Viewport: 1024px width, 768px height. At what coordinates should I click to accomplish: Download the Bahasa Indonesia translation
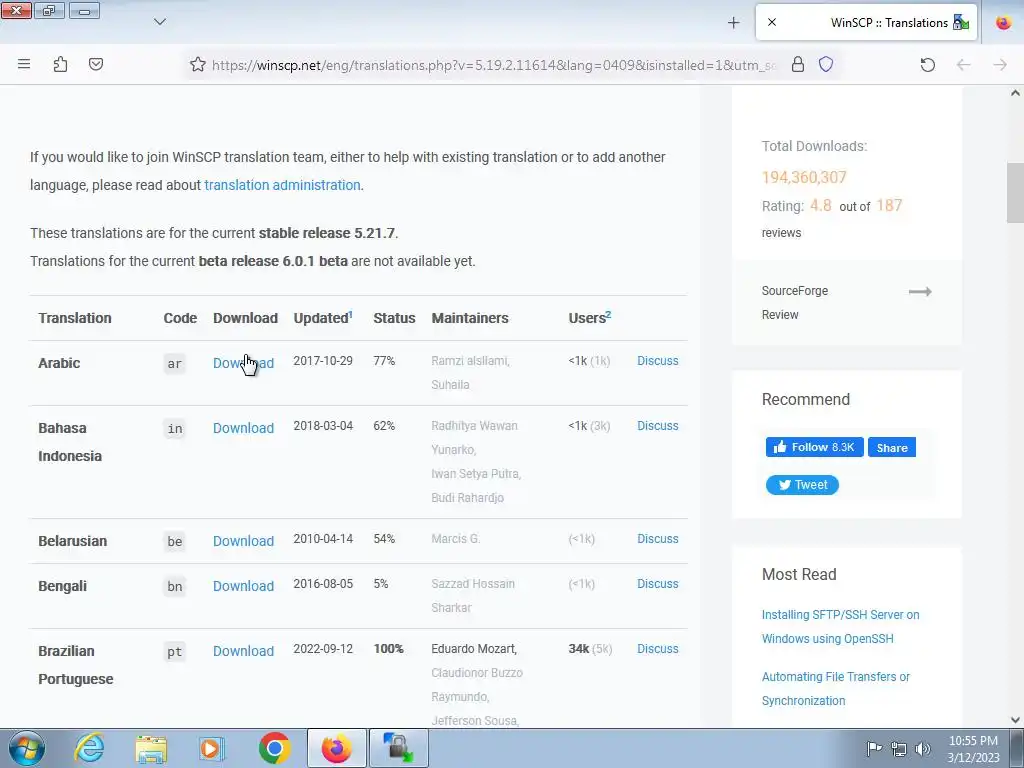243,428
